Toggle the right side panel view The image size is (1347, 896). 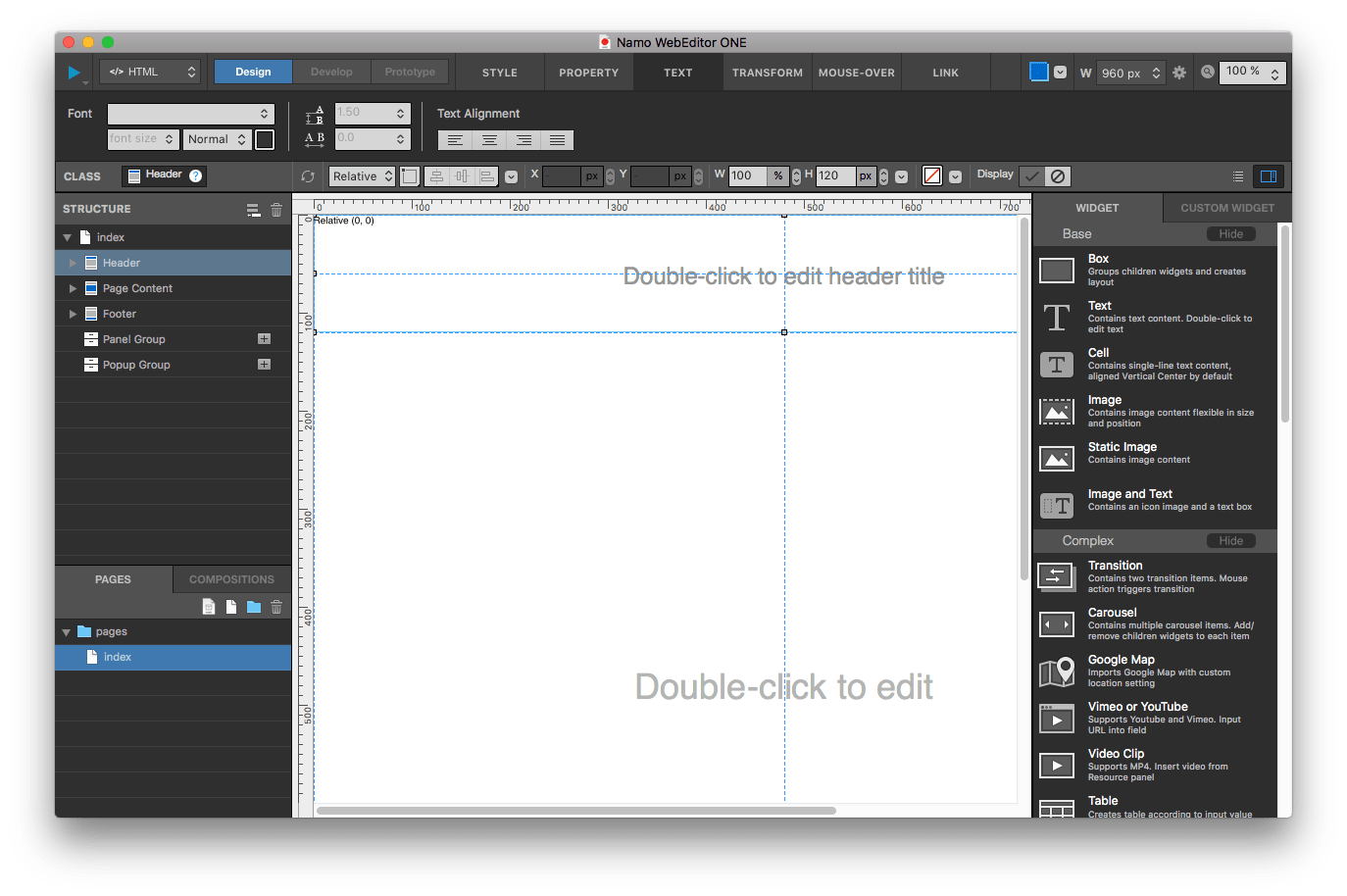tap(1268, 176)
